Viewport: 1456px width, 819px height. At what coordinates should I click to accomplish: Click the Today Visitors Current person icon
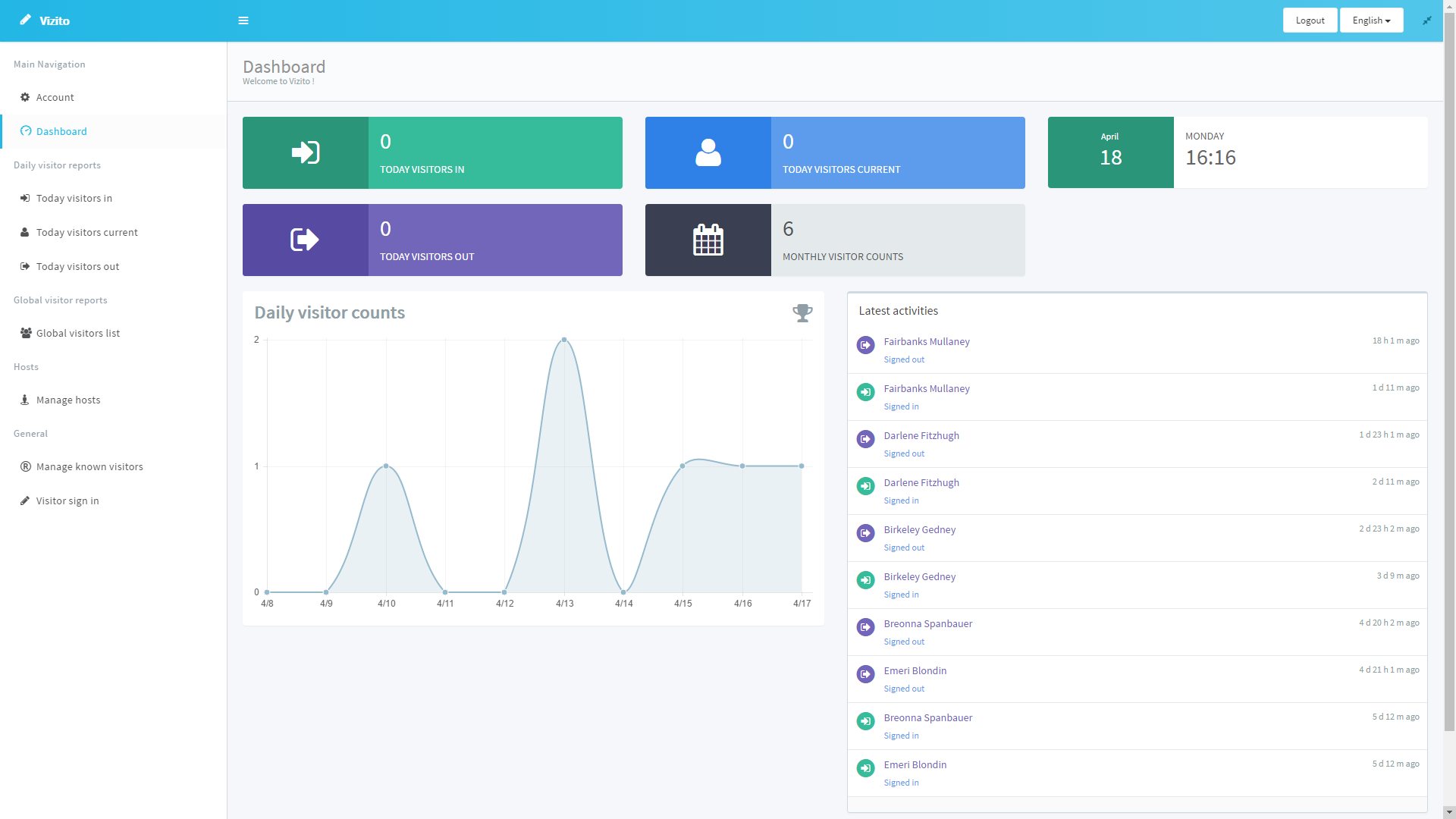[x=708, y=152]
